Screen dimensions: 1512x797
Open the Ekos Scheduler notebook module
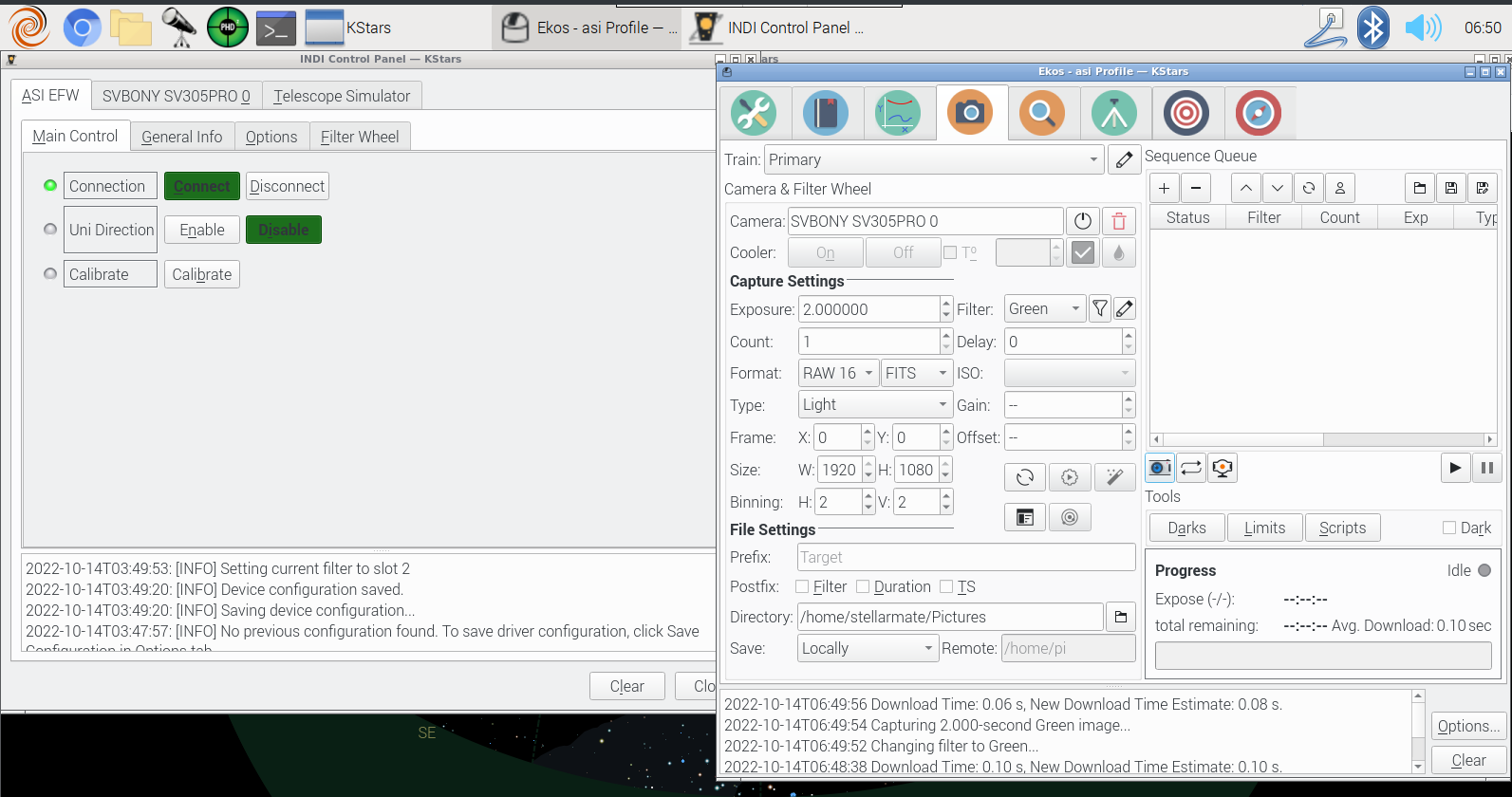click(826, 113)
